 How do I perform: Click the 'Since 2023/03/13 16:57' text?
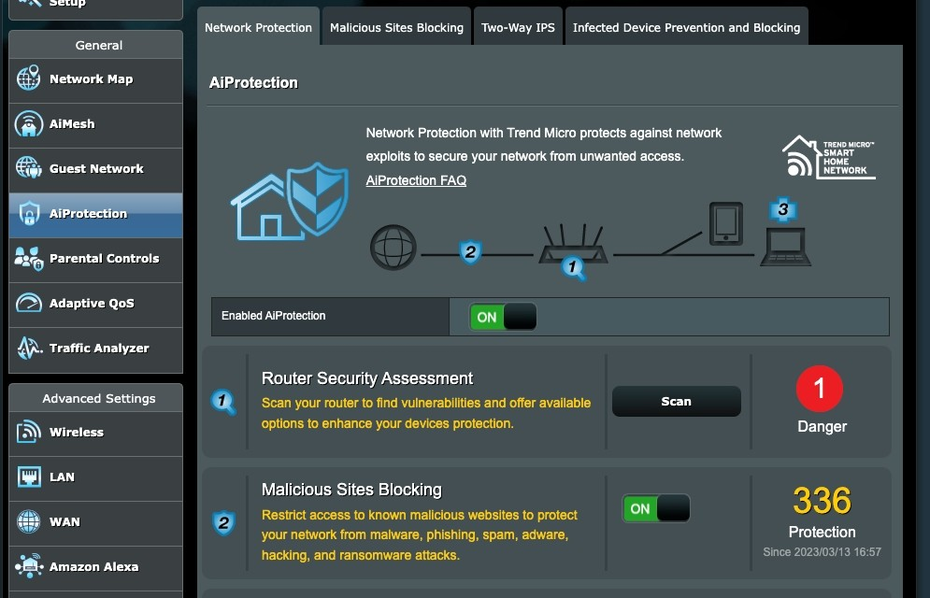click(x=822, y=552)
